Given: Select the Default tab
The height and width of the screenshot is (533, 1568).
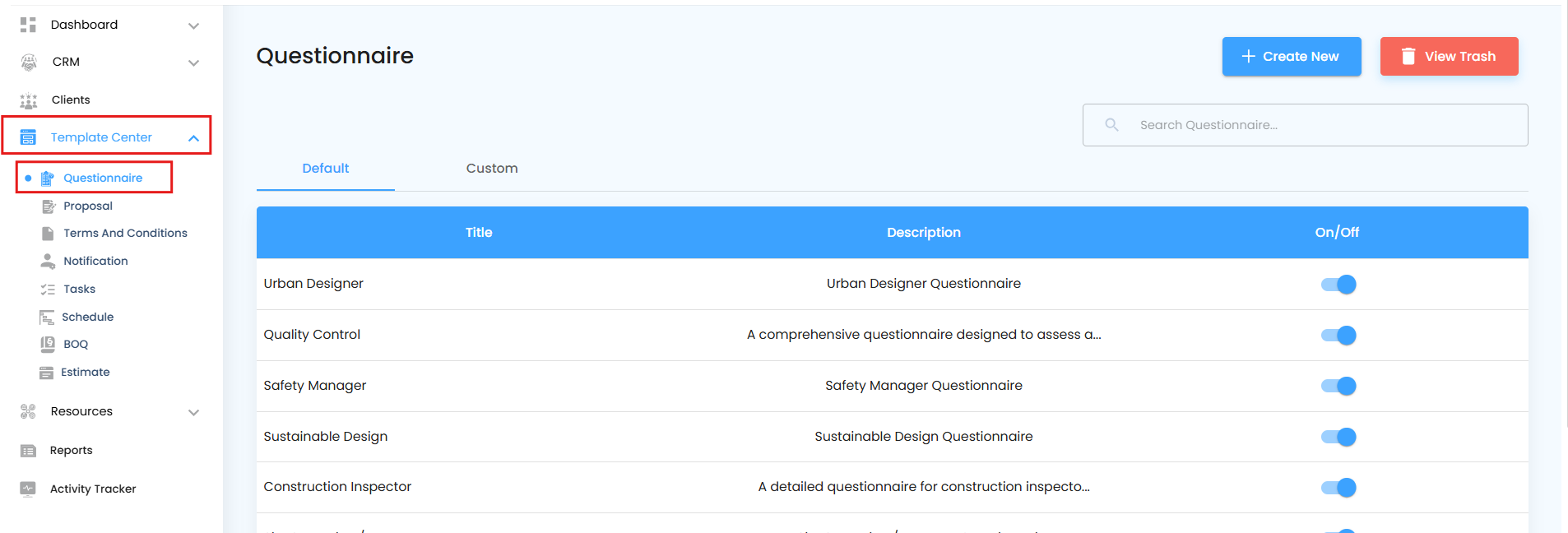Looking at the screenshot, I should [326, 169].
